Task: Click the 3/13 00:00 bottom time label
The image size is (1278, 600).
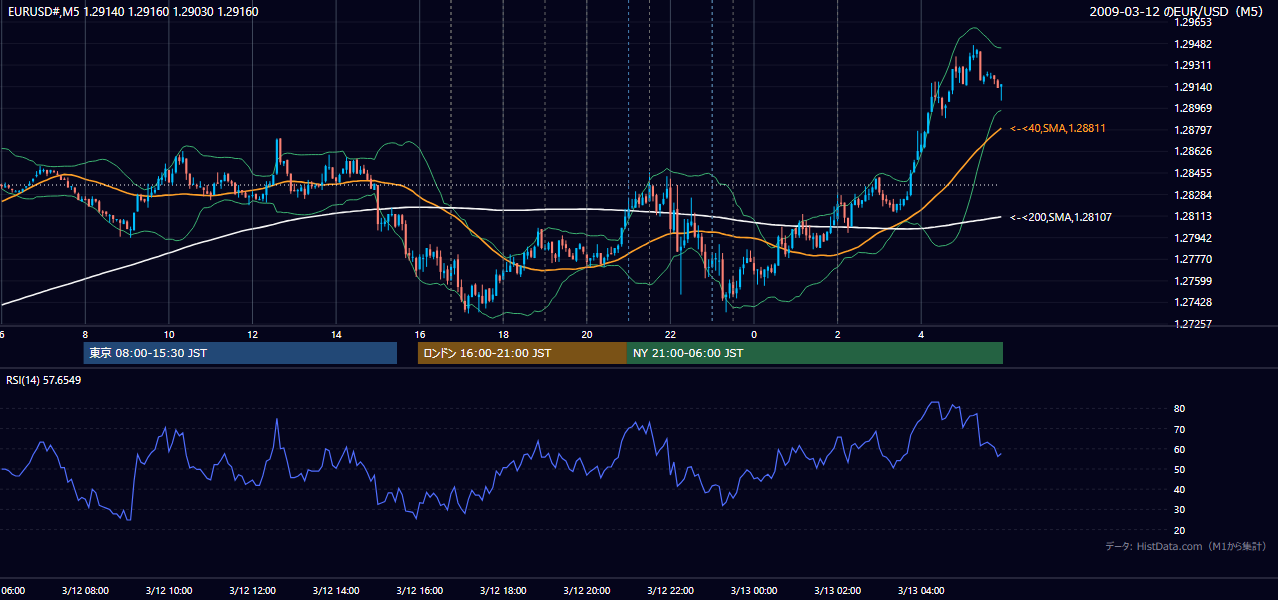Action: coord(754,590)
